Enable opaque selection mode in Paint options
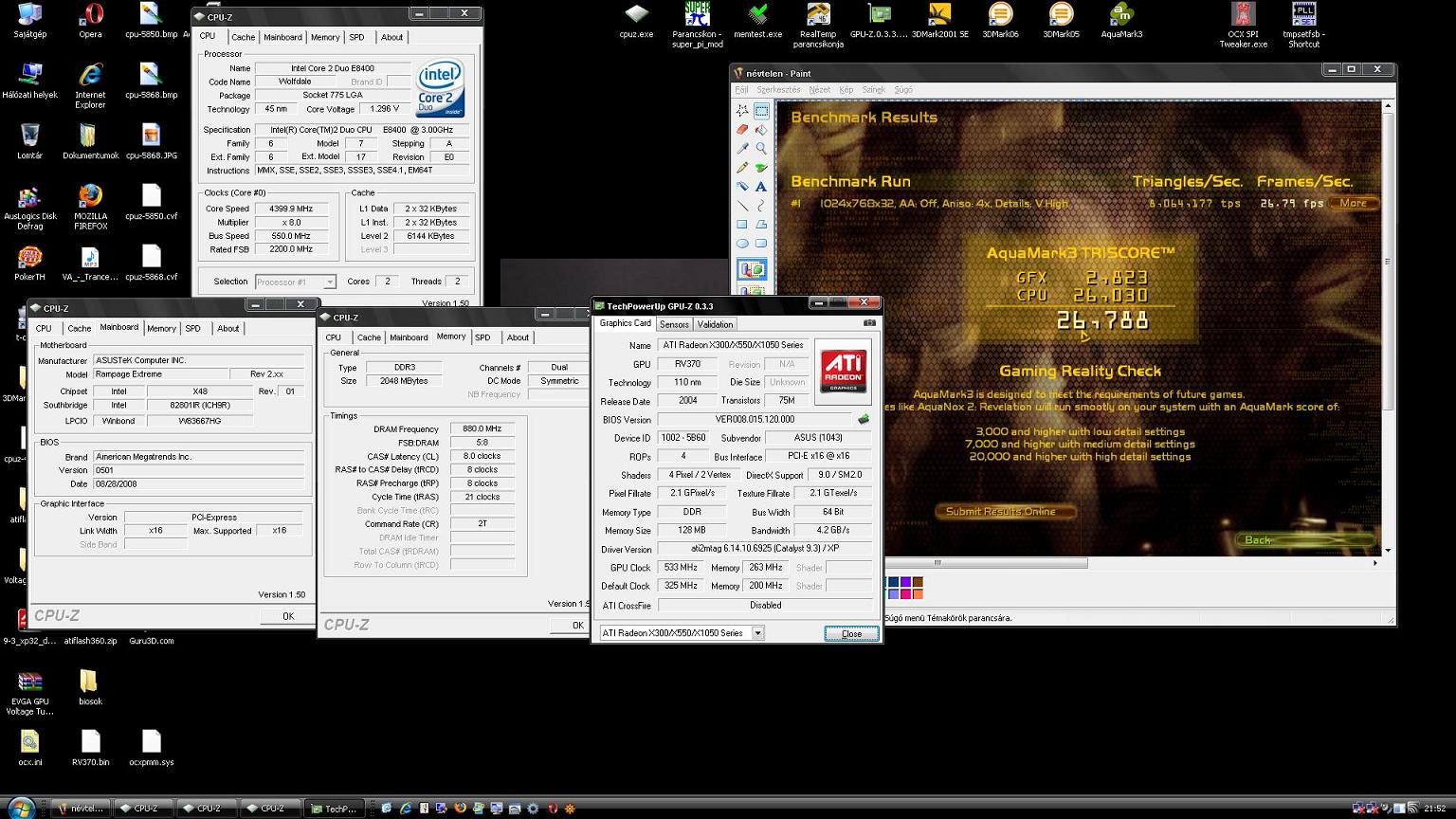Screen dimensions: 1456x819 pyautogui.click(x=752, y=269)
